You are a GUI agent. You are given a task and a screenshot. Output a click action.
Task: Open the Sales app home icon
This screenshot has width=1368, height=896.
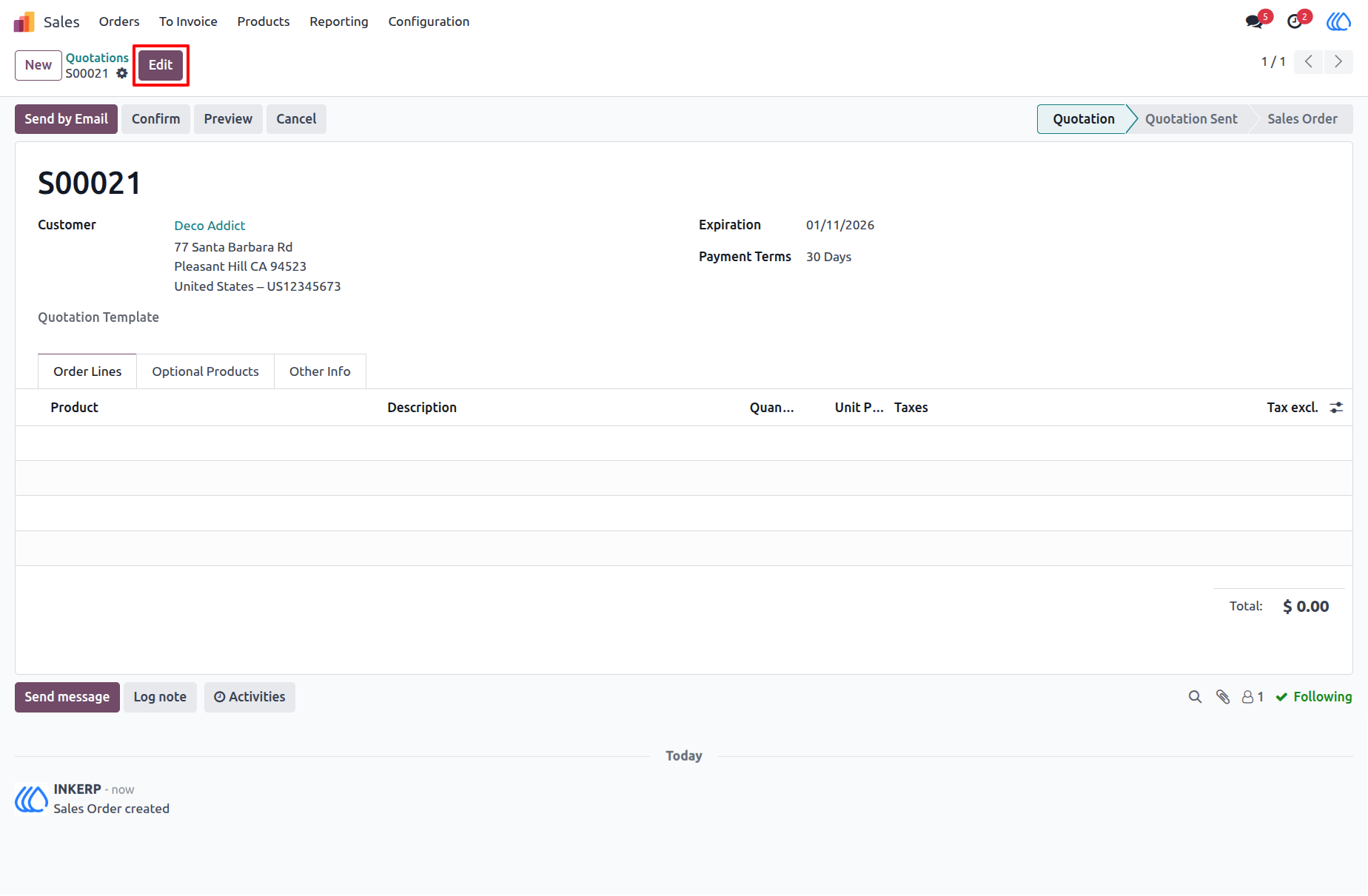click(24, 21)
